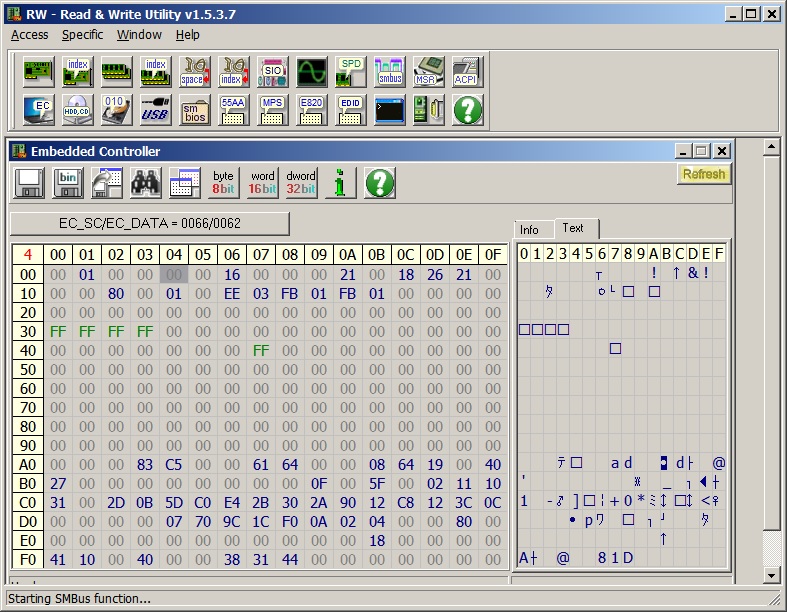Select green FF cell in row 40
Screen dimensions: 787x612
click(x=261, y=350)
